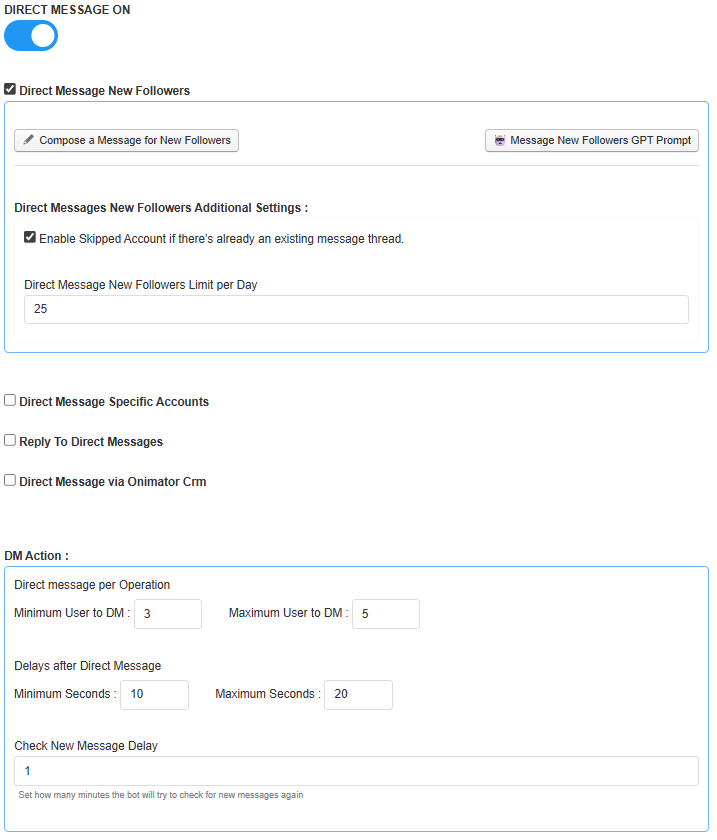The width and height of the screenshot is (717, 840).
Task: Open Compose a Message for New Followers
Action: tap(126, 140)
